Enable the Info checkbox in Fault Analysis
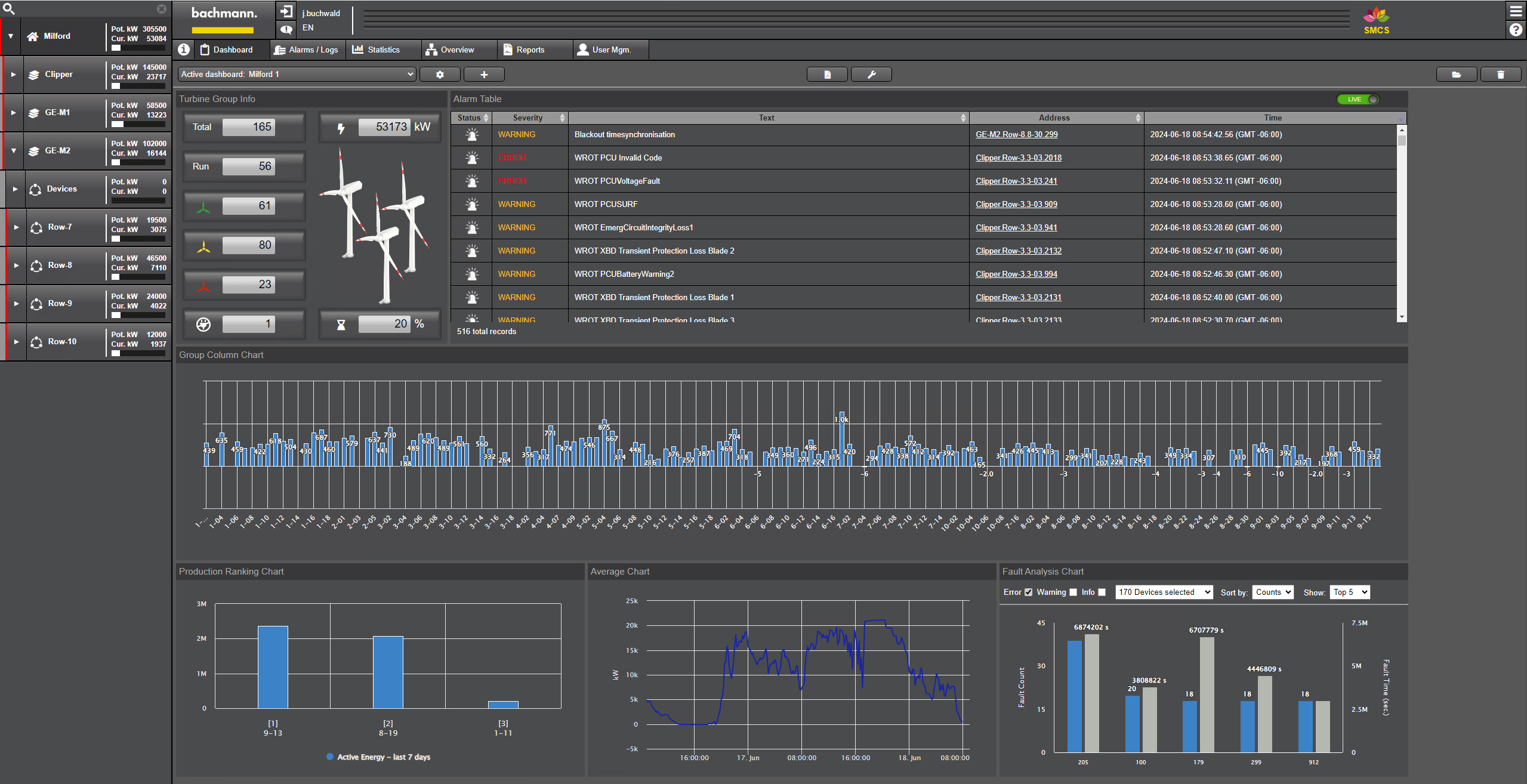Viewport: 1527px width, 784px height. click(1102, 592)
